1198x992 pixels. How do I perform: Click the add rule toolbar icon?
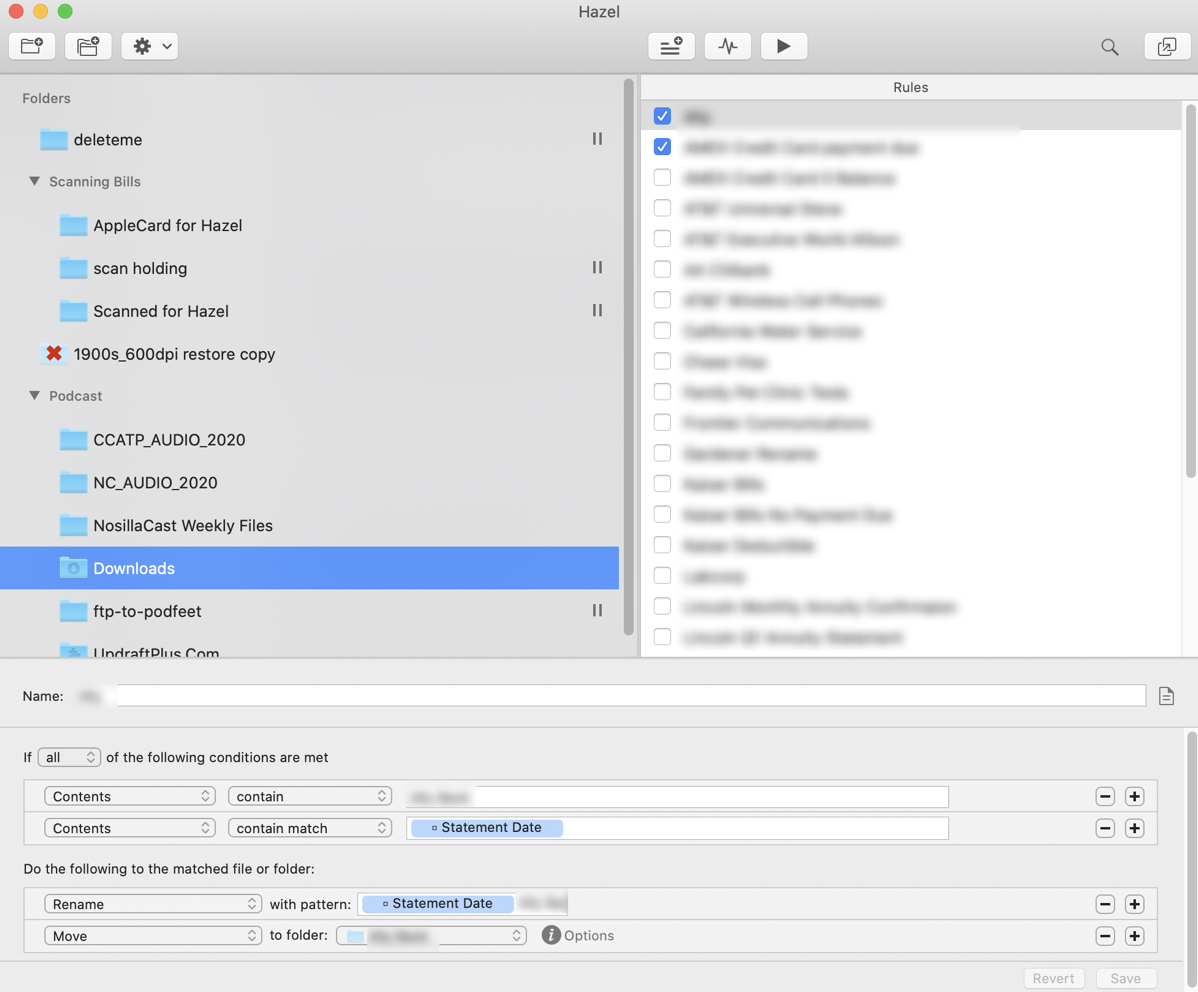(671, 46)
